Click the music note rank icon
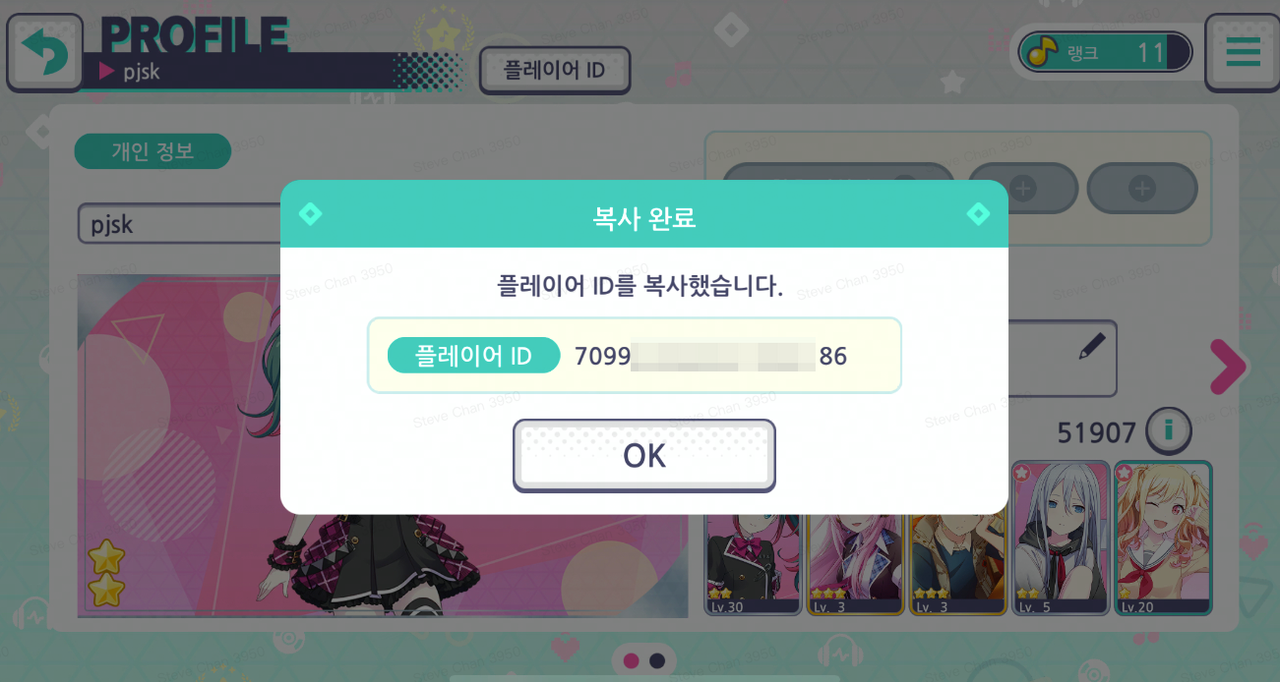Screen dimensions: 1280x682 tap(1043, 52)
